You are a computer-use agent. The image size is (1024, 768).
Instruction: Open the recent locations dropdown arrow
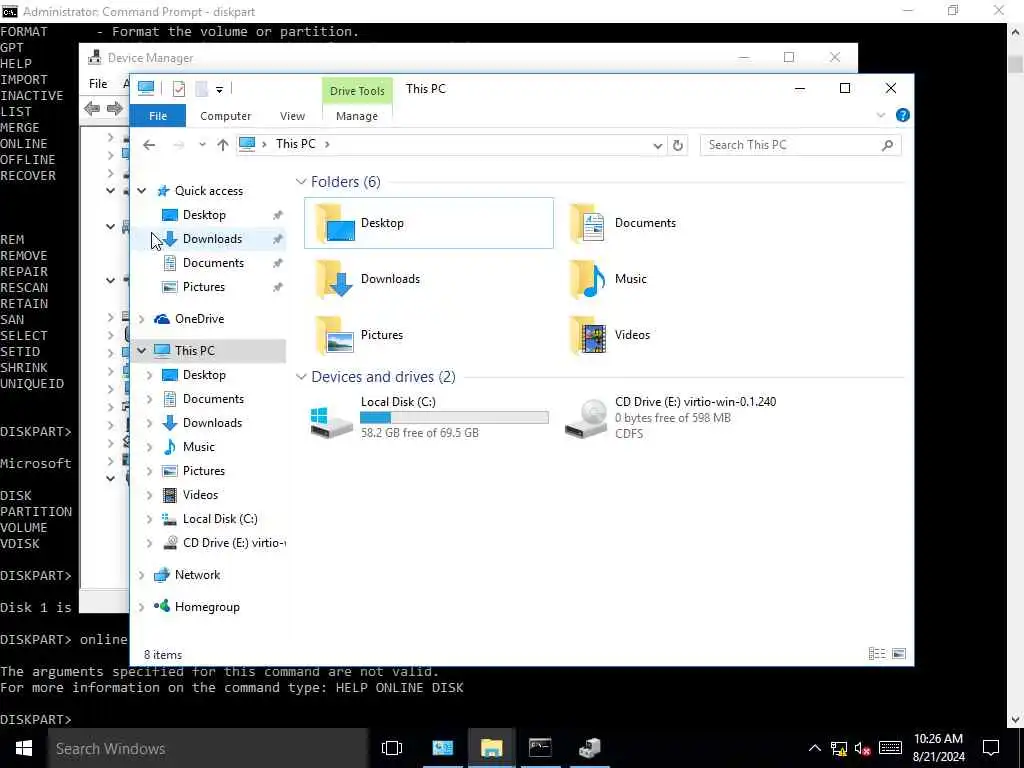(202, 145)
